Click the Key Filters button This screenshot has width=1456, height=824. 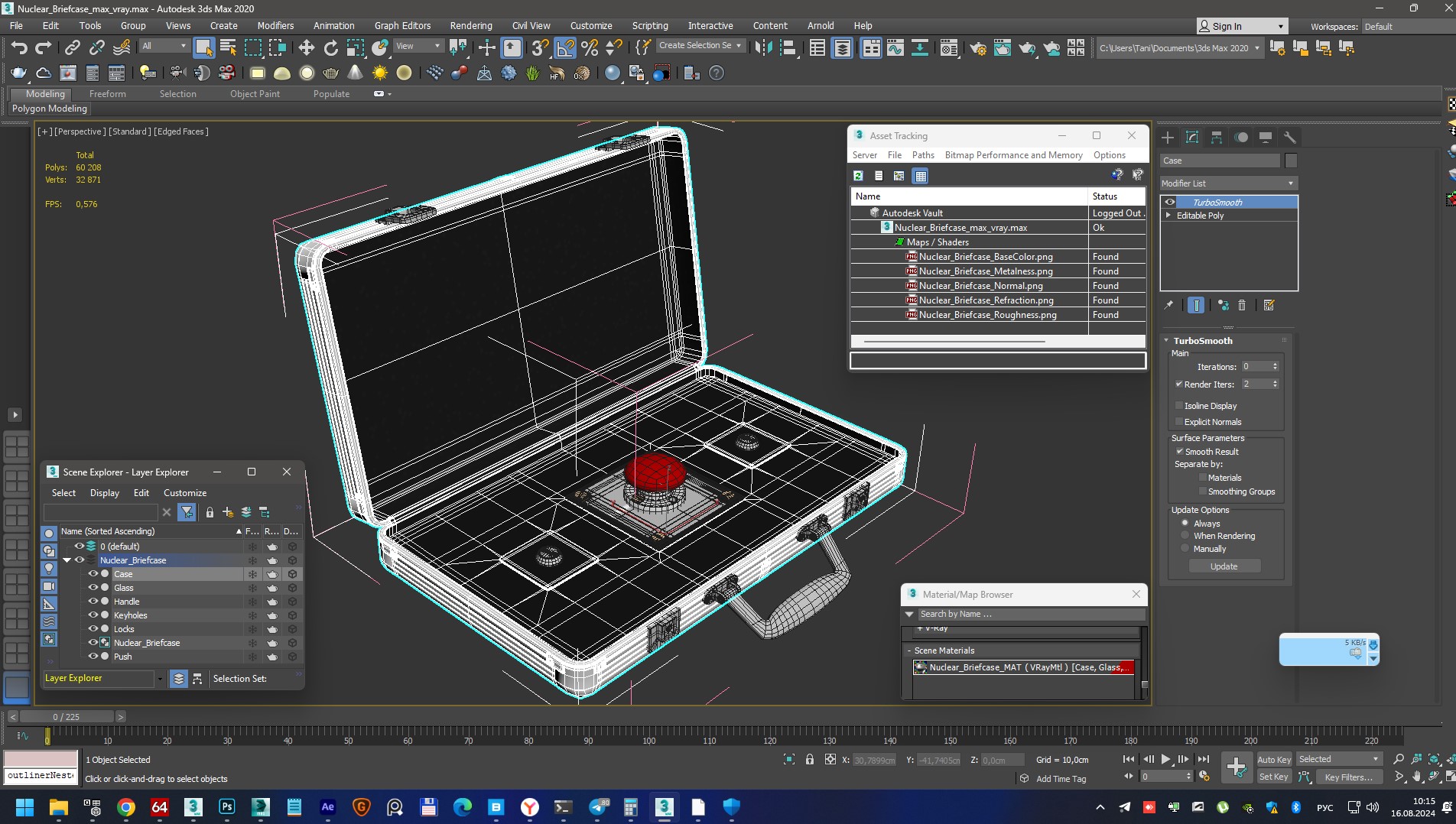[x=1349, y=777]
